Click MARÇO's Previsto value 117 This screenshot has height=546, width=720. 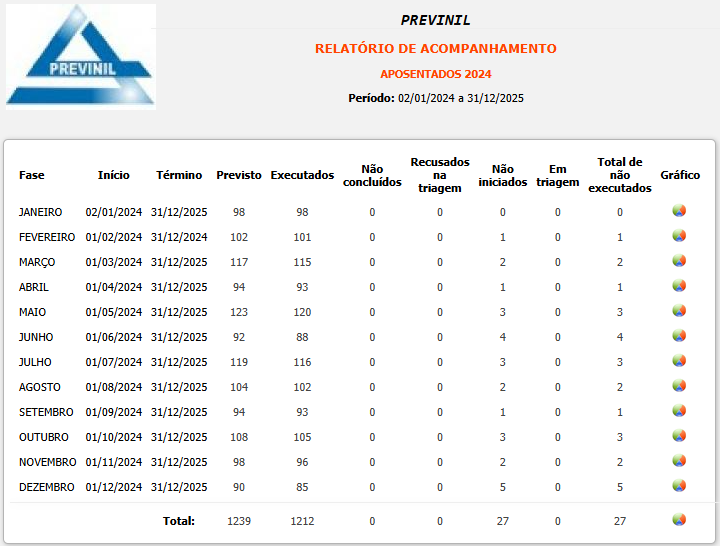(239, 262)
